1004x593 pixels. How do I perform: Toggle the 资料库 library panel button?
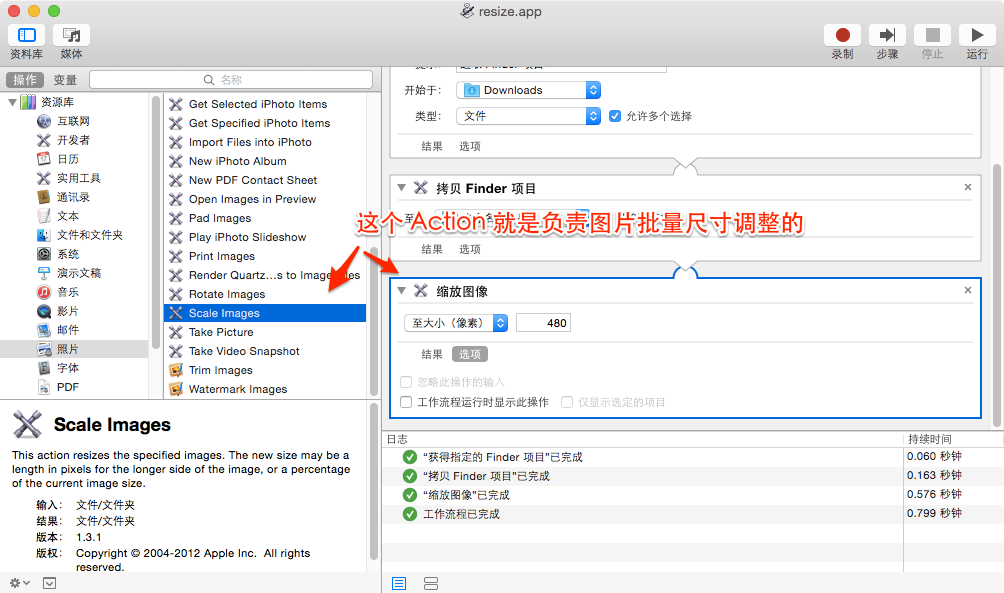coord(26,35)
